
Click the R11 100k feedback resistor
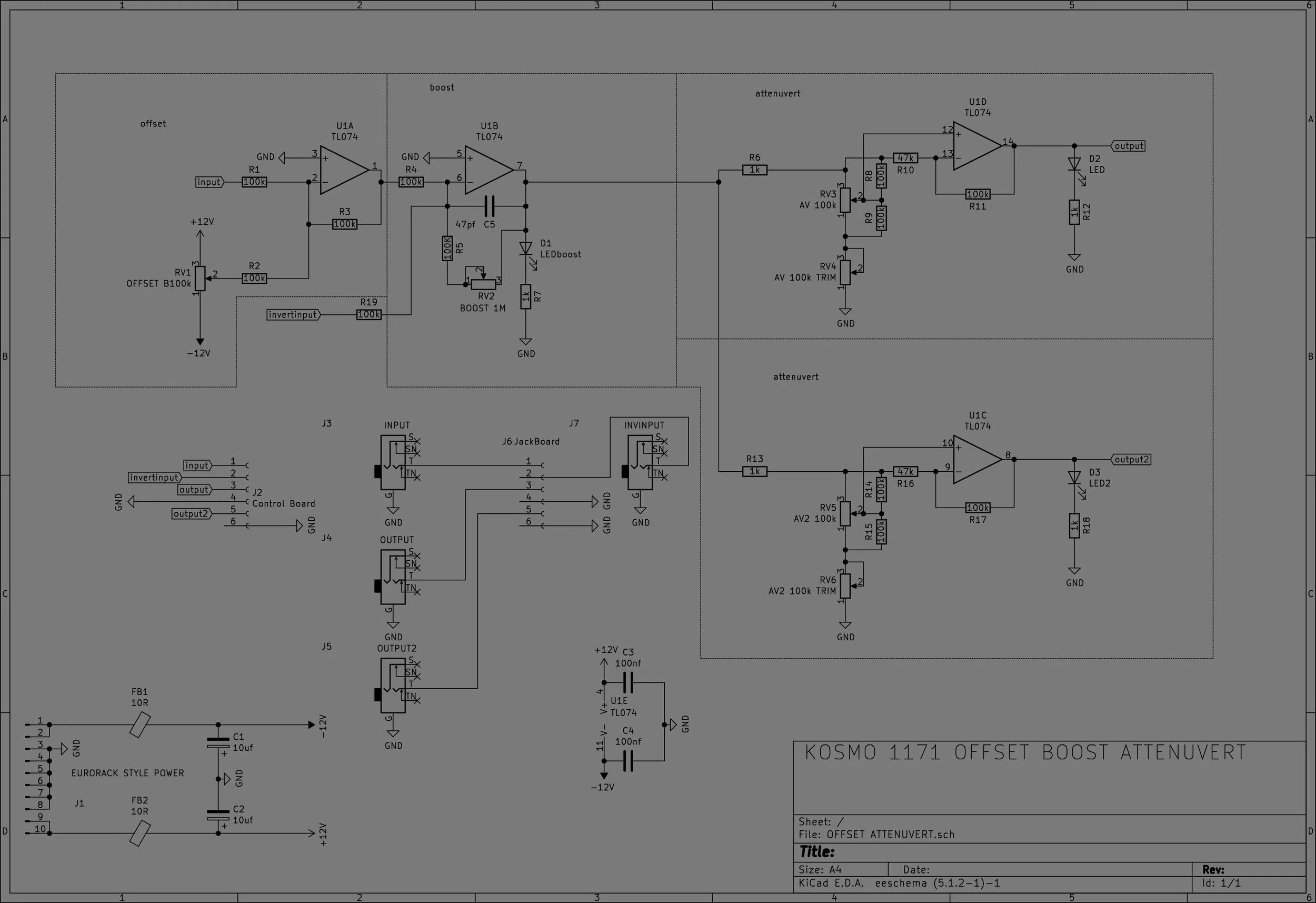(x=978, y=194)
